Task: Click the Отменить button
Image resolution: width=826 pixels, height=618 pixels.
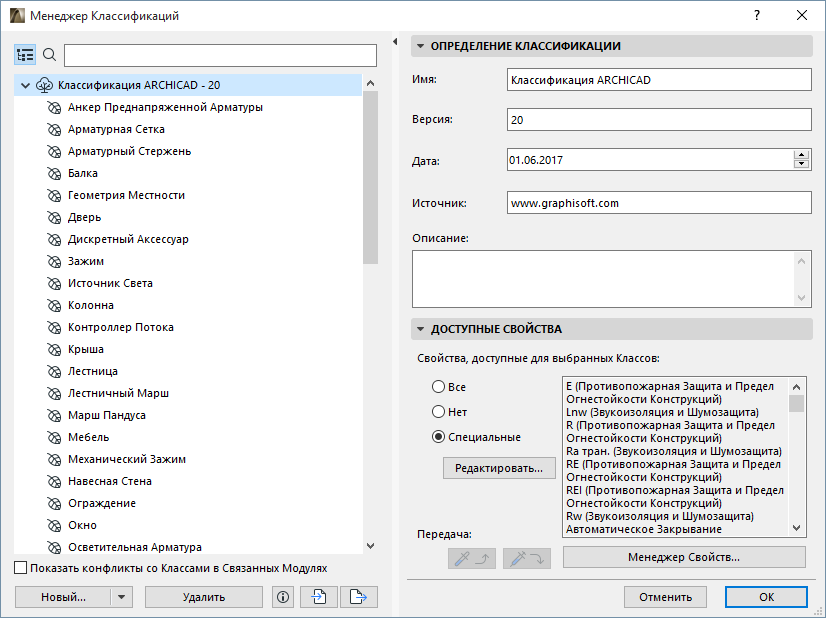Action: point(665,597)
